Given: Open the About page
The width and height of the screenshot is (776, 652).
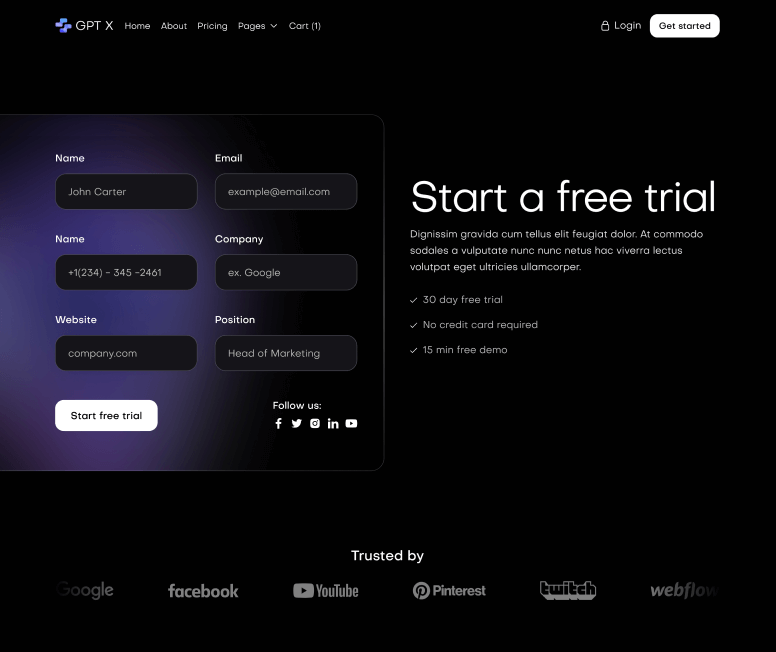Looking at the screenshot, I should coord(174,26).
